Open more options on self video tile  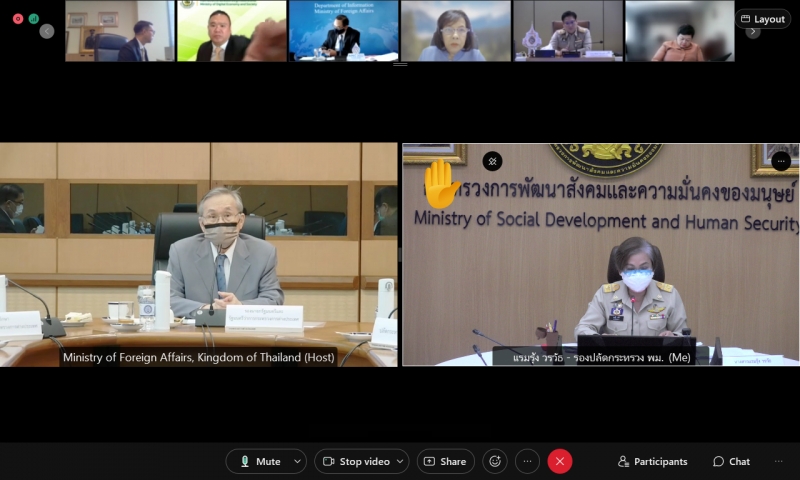781,161
